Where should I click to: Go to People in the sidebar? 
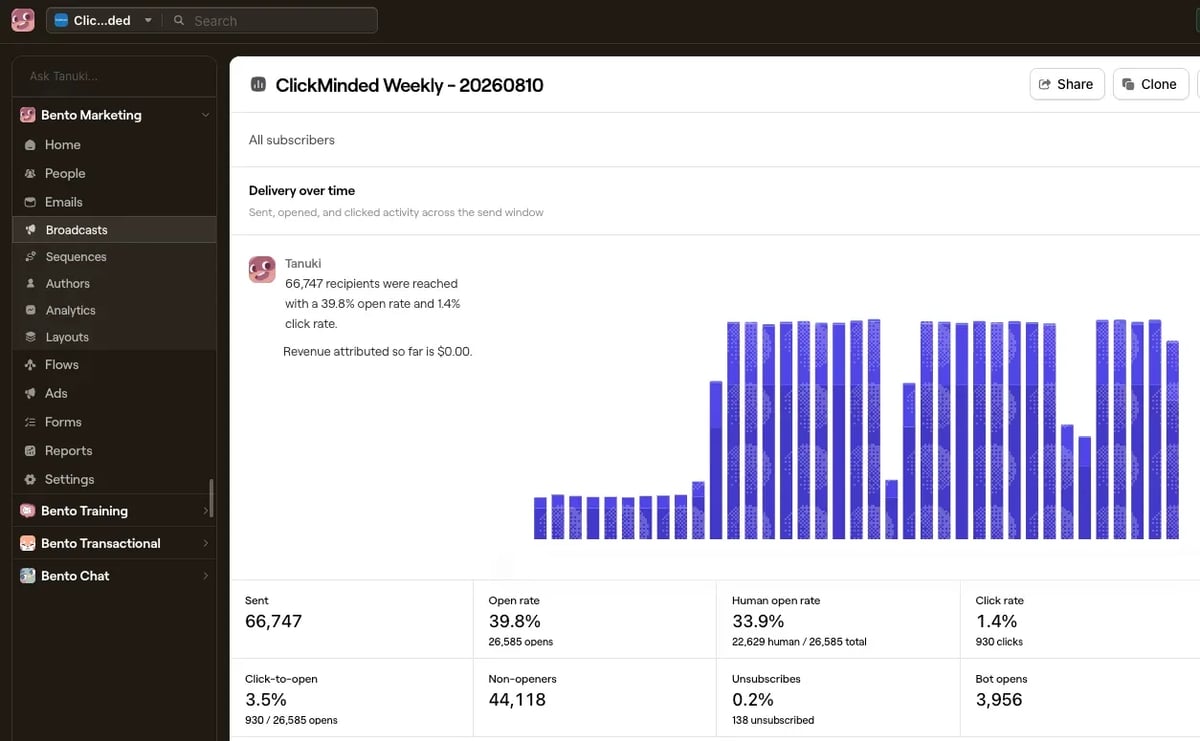[x=114, y=173]
